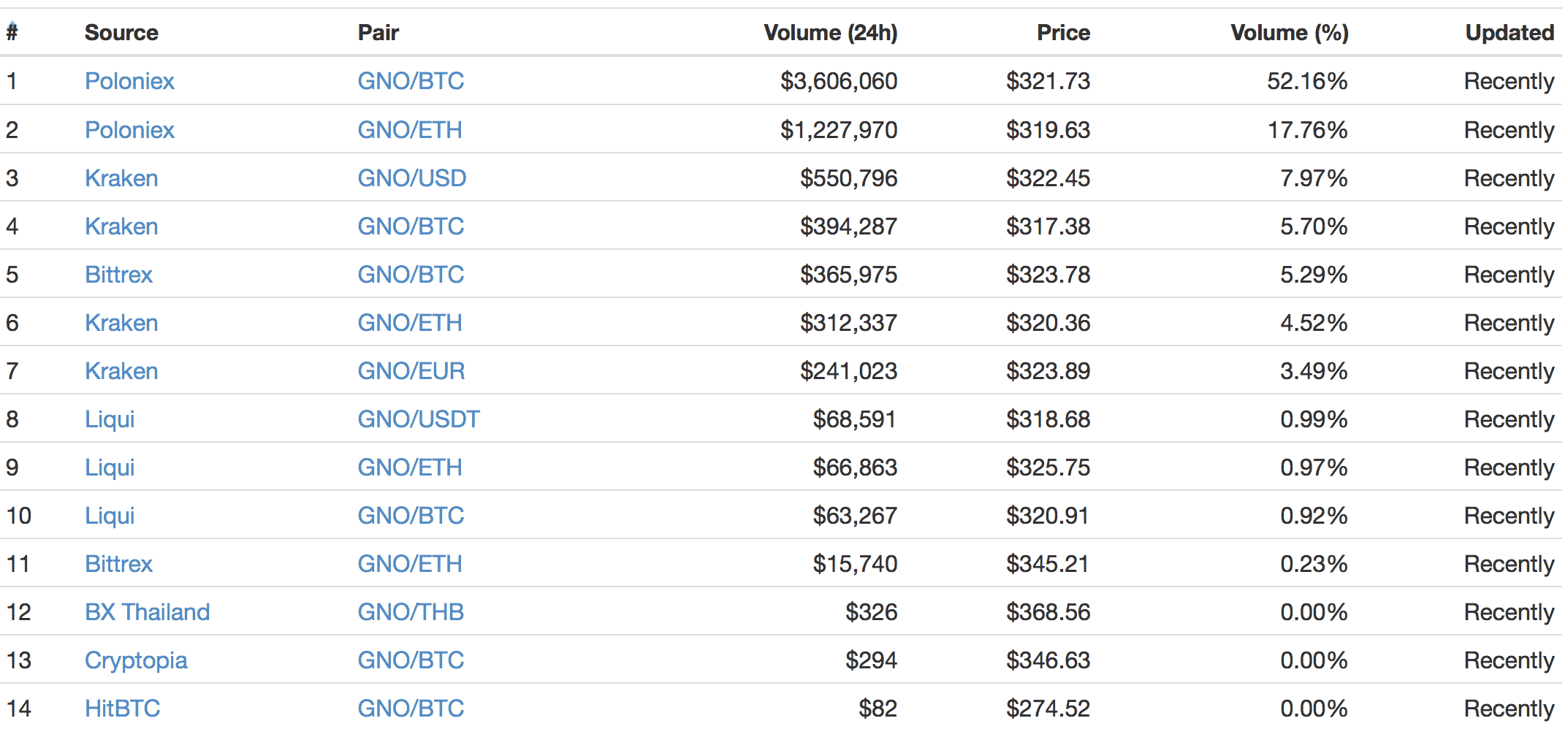Sort by Updated column header
The height and width of the screenshot is (729, 1568).
[x=1510, y=33]
